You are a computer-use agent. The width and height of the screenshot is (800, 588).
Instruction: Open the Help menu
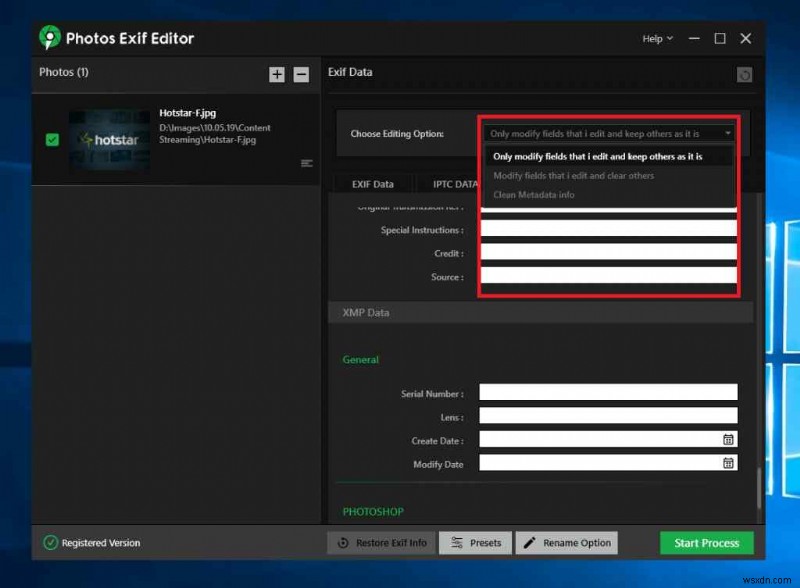tap(656, 38)
